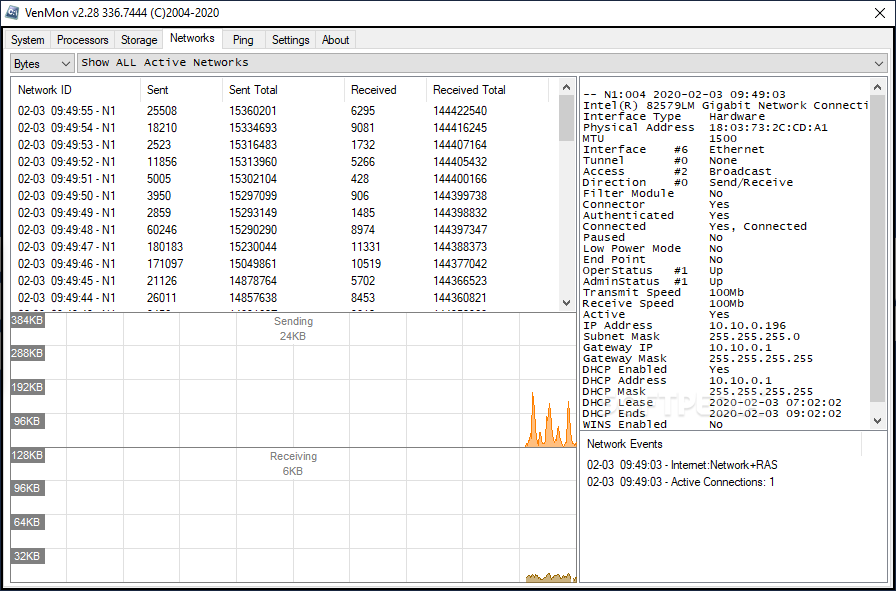Screen dimensions: 896x591
Task: Click the 384KB axis label on Sending graph
Action: click(x=27, y=320)
